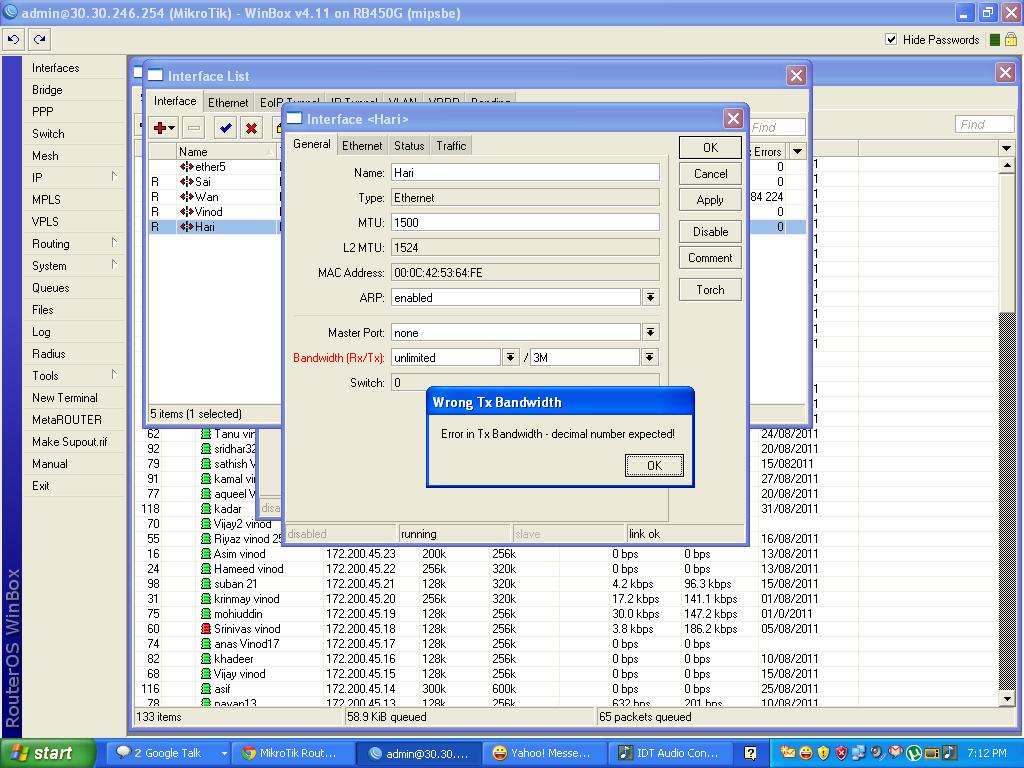1024x768 pixels.
Task: Expand the Routing submenu
Action: (x=114, y=242)
